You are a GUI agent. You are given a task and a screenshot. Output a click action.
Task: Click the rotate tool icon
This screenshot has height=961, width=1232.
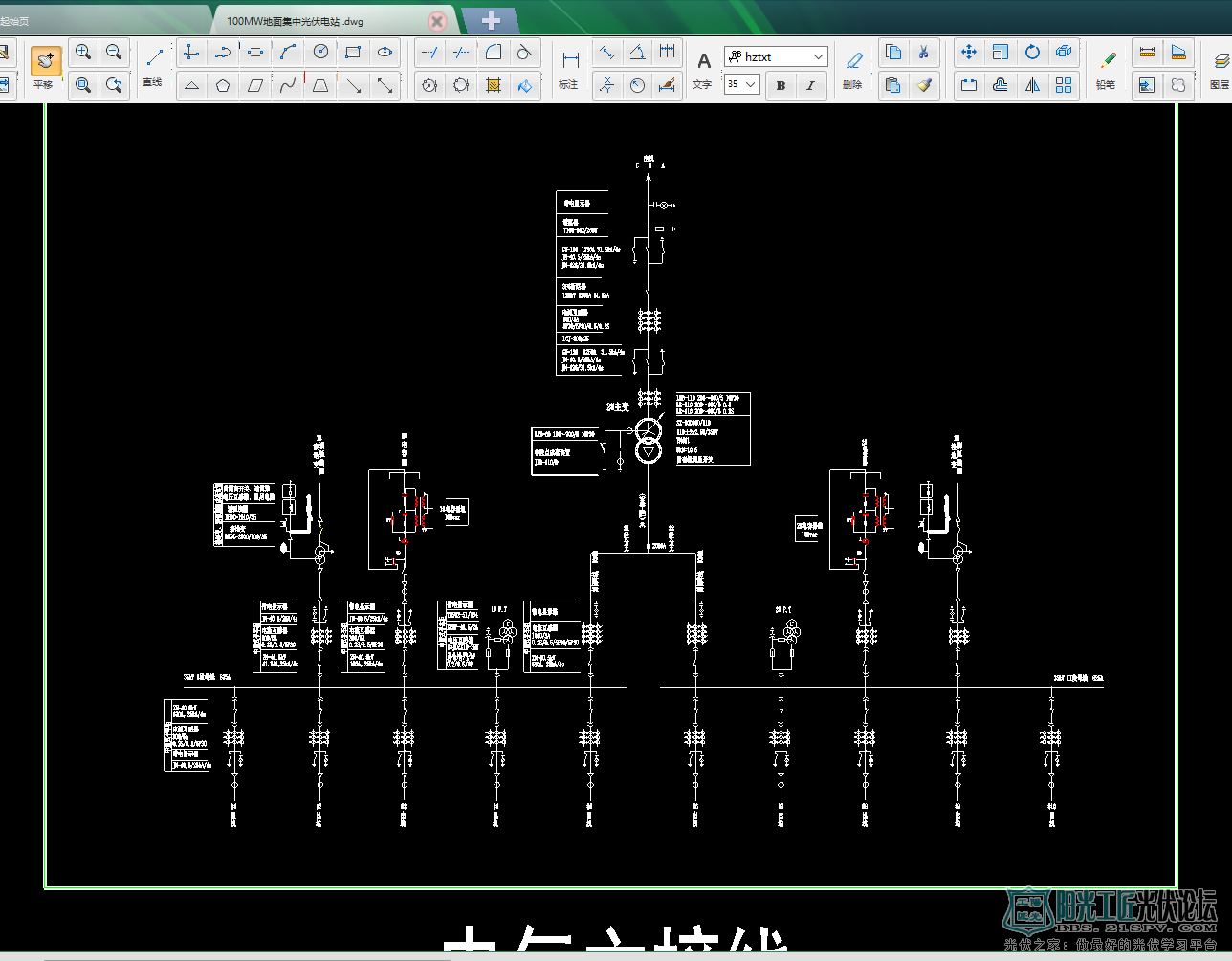click(x=1032, y=52)
